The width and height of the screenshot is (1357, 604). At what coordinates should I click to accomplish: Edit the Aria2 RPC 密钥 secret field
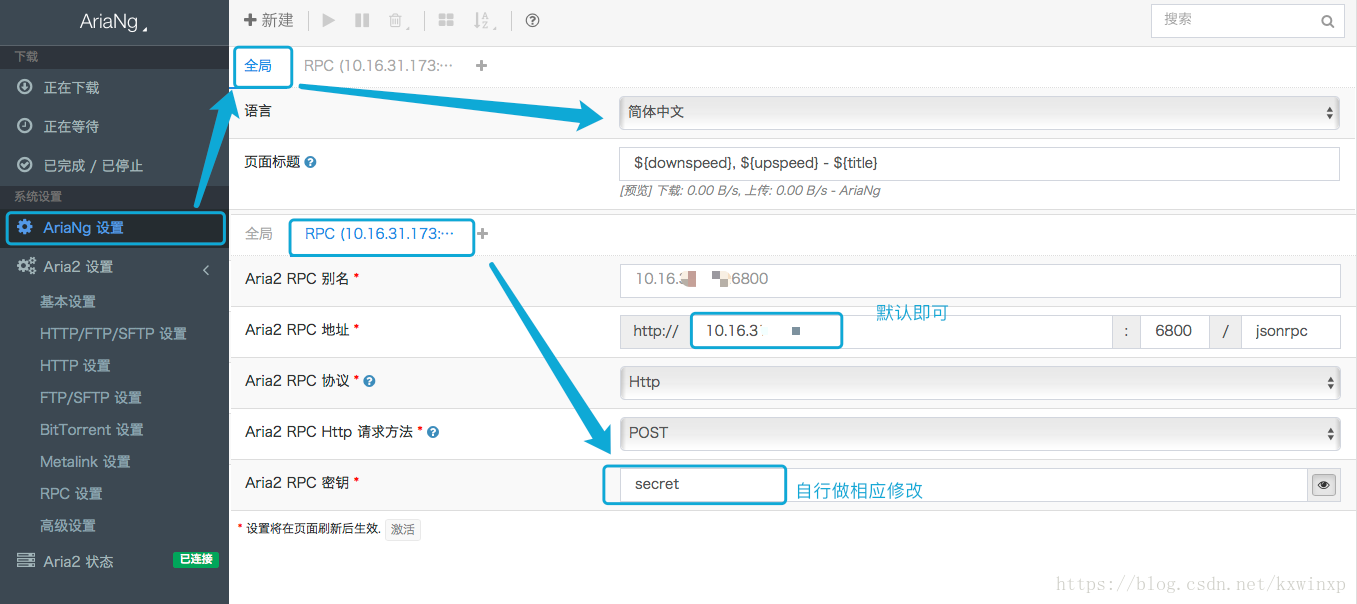pyautogui.click(x=964, y=484)
